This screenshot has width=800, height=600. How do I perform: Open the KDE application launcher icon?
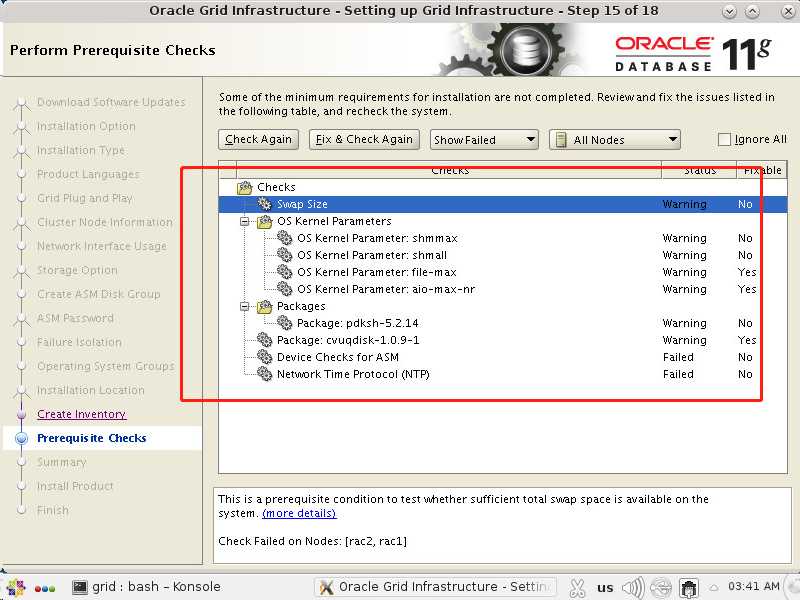pyautogui.click(x=16, y=588)
